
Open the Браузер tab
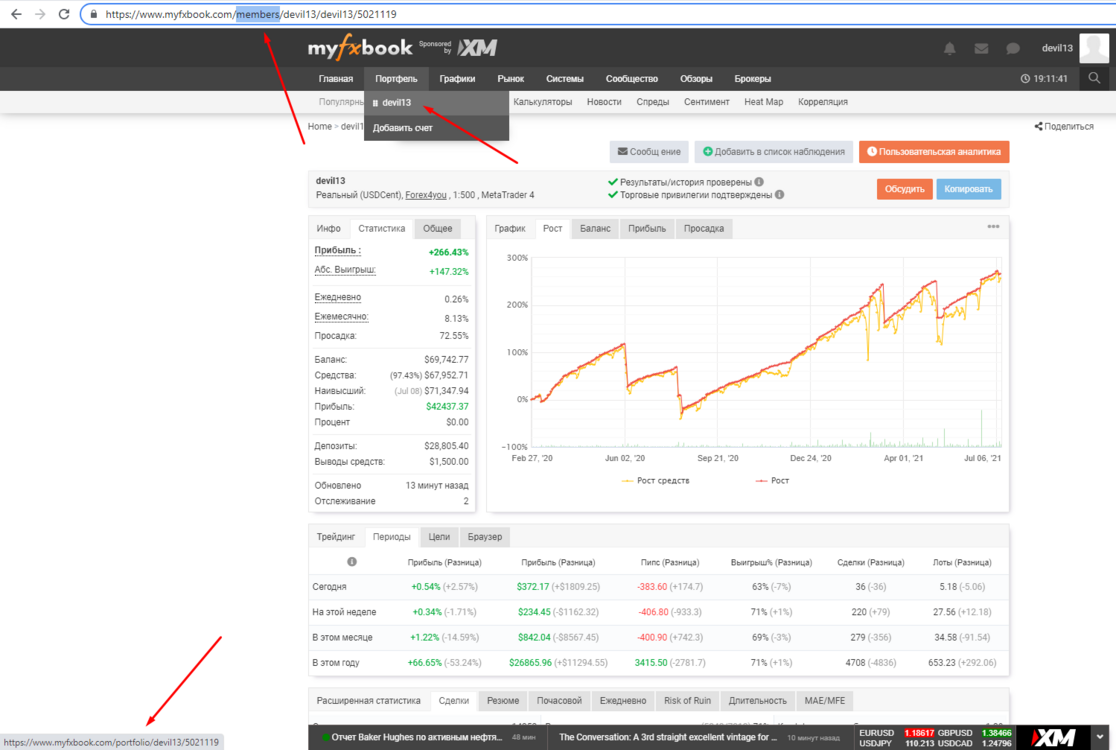485,537
